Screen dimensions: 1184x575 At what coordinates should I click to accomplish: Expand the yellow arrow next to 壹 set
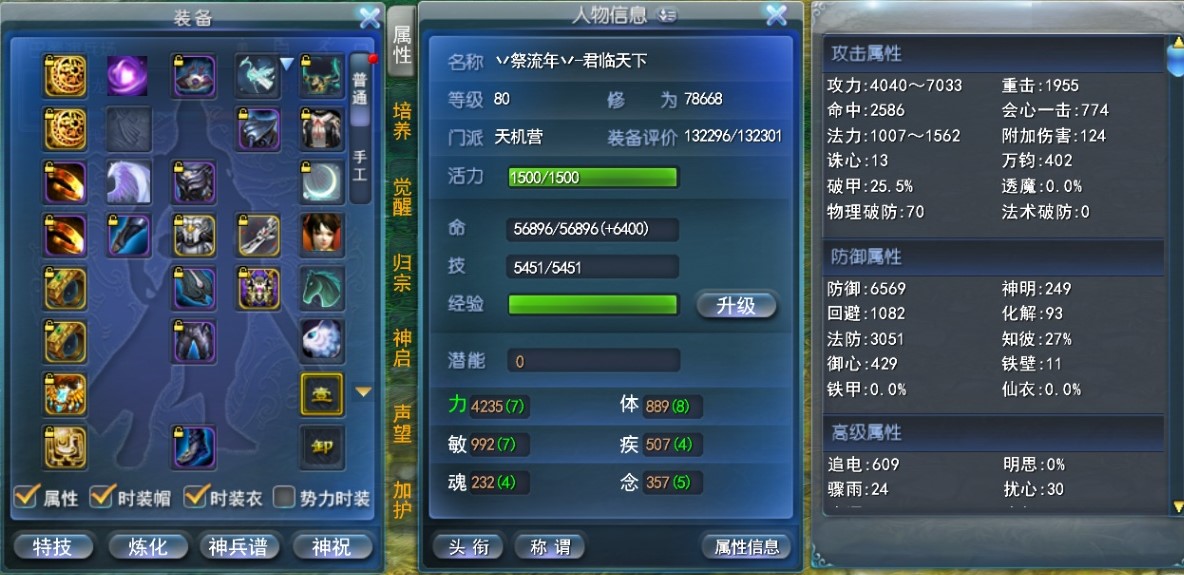pos(364,392)
